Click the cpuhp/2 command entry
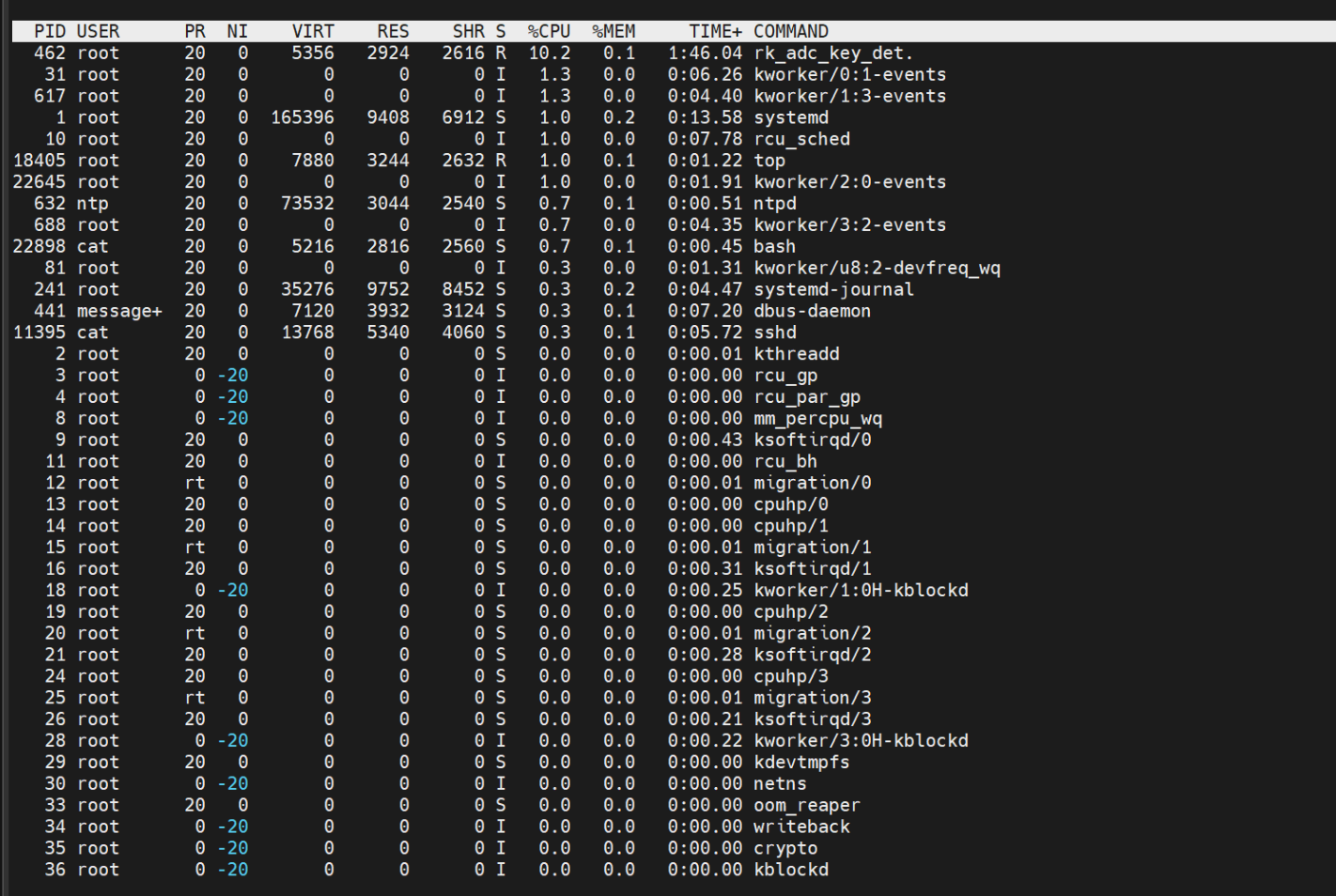1336x896 pixels. click(x=791, y=611)
